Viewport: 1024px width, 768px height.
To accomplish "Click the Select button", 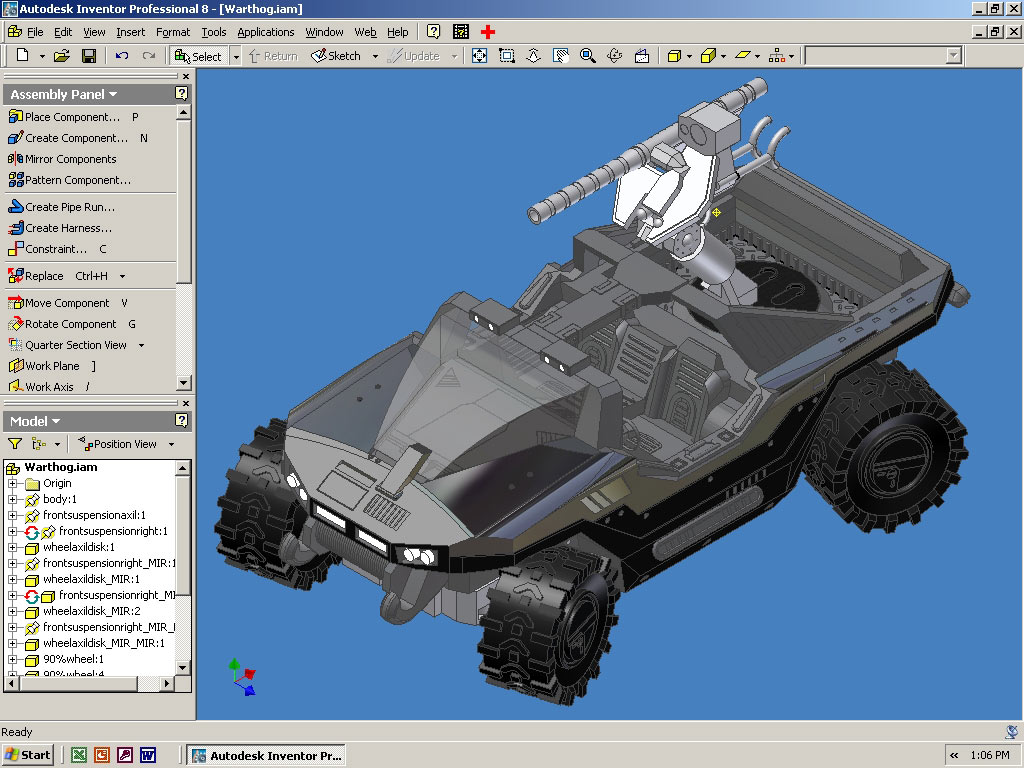I will [x=199, y=57].
